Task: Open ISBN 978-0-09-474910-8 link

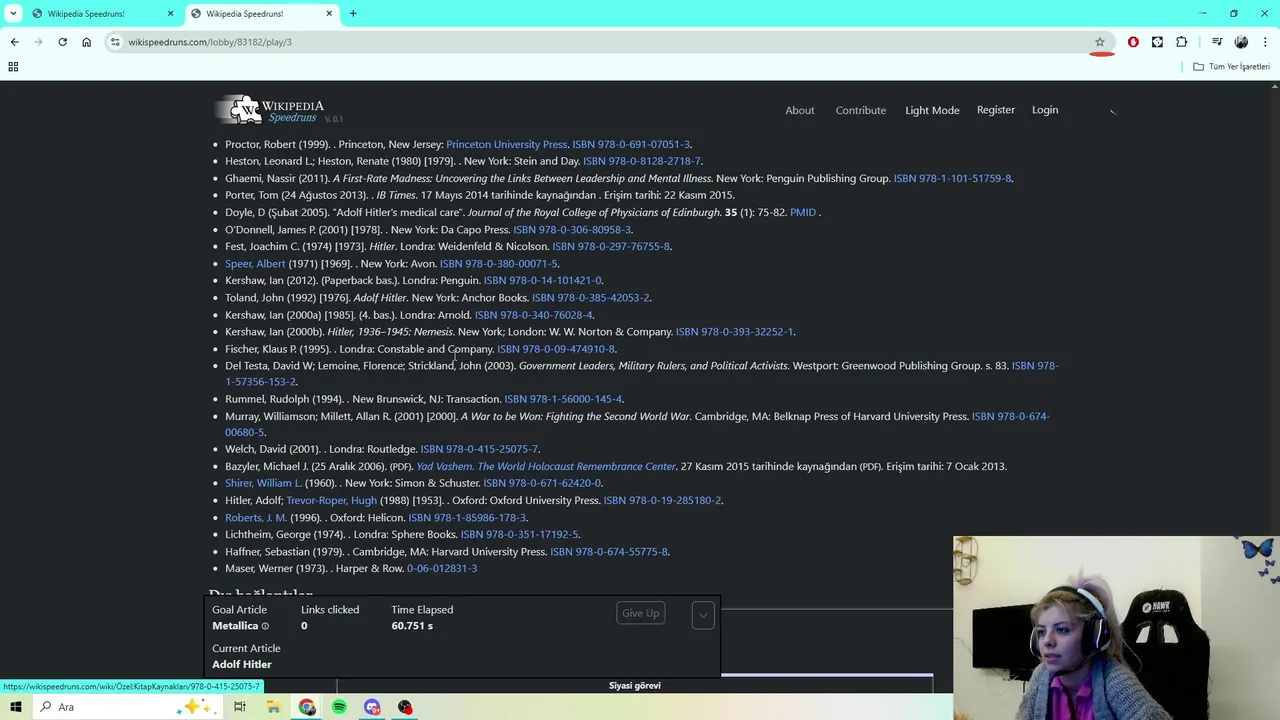Action: [556, 349]
